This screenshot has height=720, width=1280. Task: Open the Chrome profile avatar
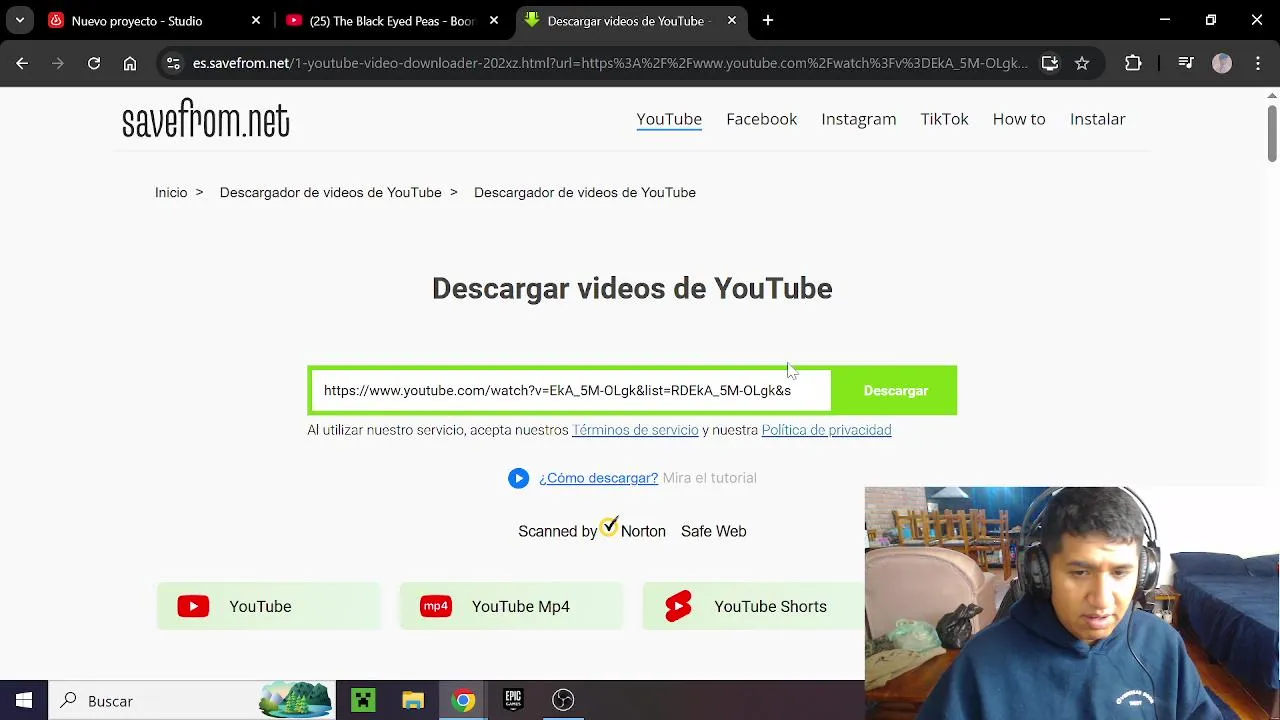[1222, 63]
